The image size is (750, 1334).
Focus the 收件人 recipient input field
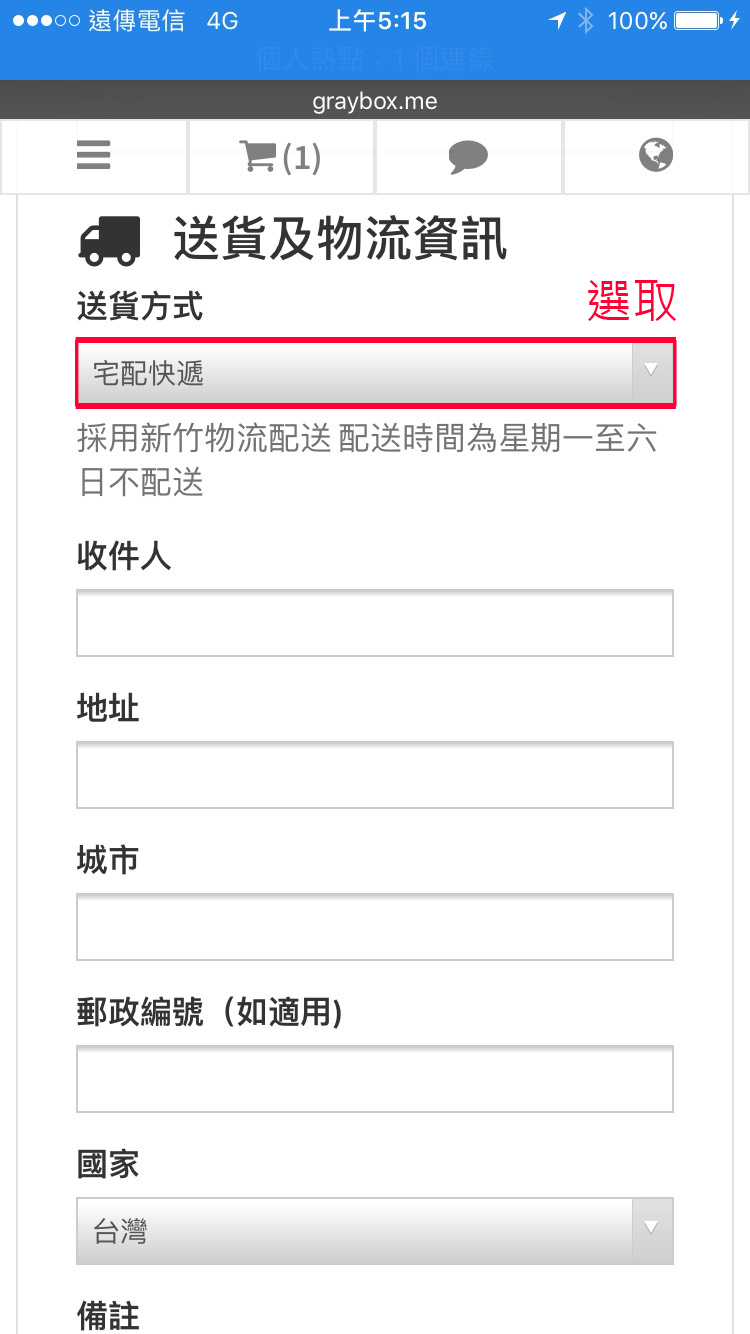pos(375,623)
